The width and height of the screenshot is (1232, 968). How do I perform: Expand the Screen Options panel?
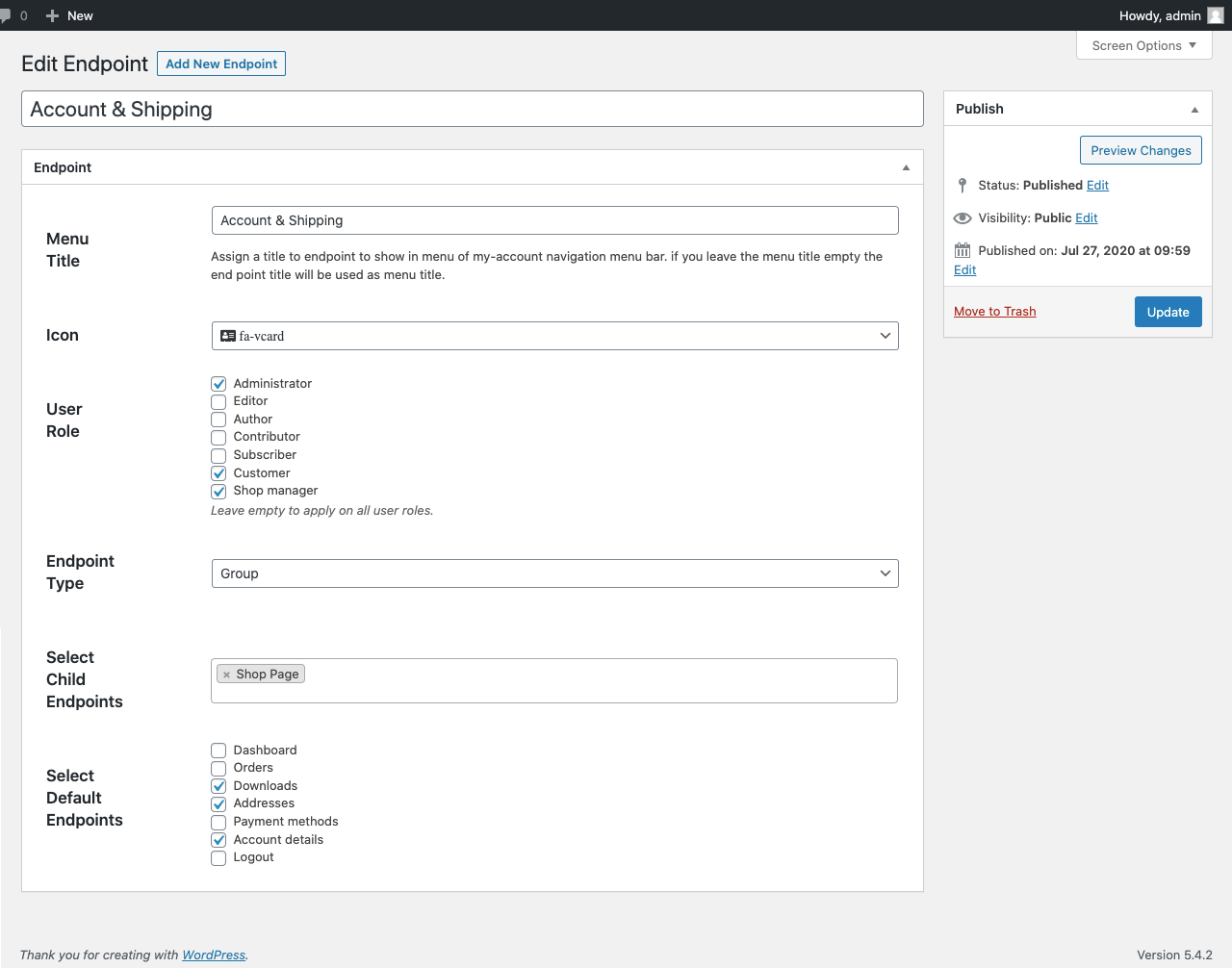(x=1143, y=45)
